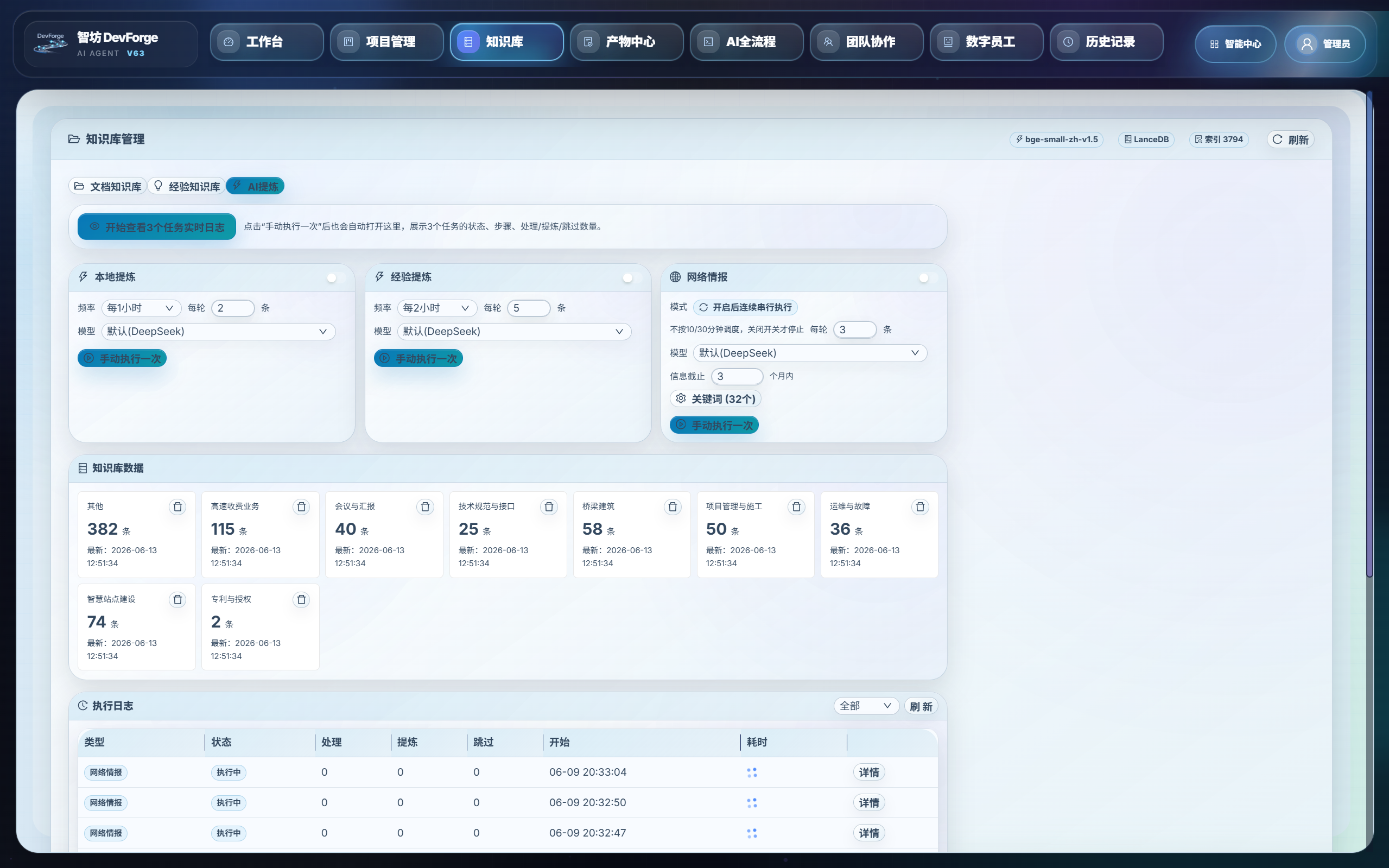Click the 团队协作 people icon
1389x868 pixels.
[828, 42]
